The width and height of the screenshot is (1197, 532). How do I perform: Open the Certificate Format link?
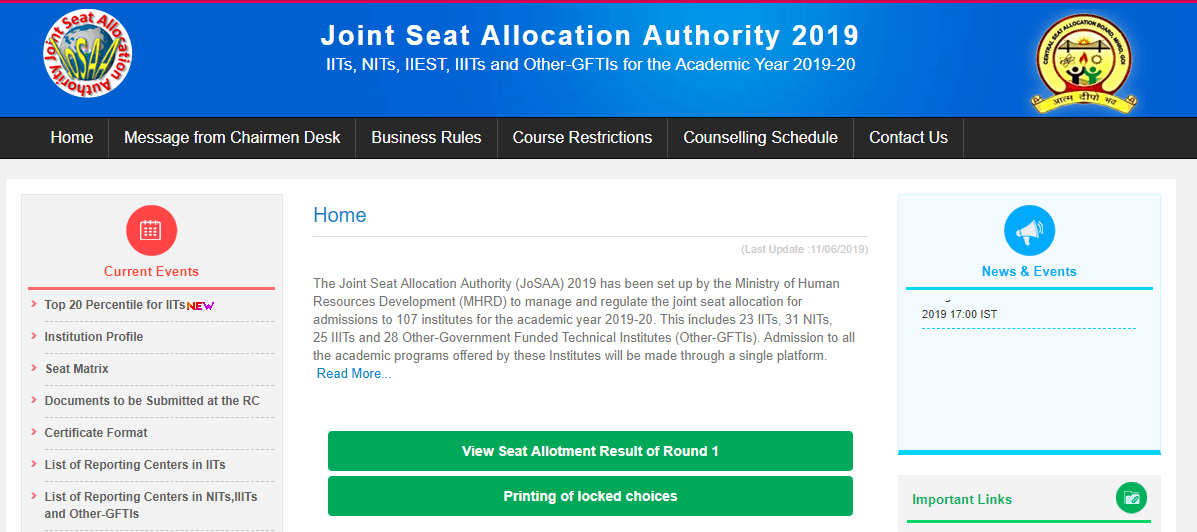(96, 433)
